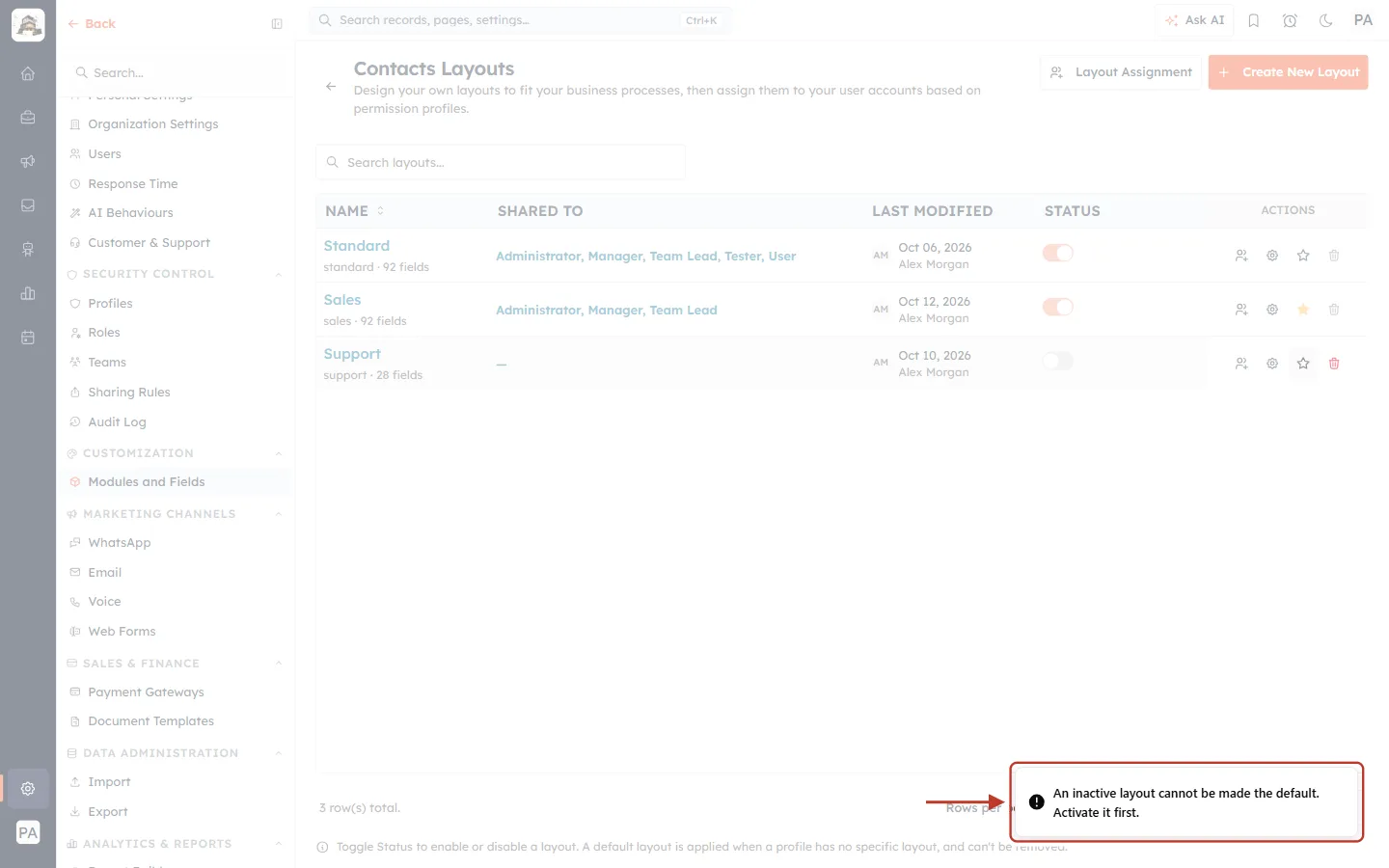Open the Support layout link
Screen dimensions: 1389x868
point(352,354)
